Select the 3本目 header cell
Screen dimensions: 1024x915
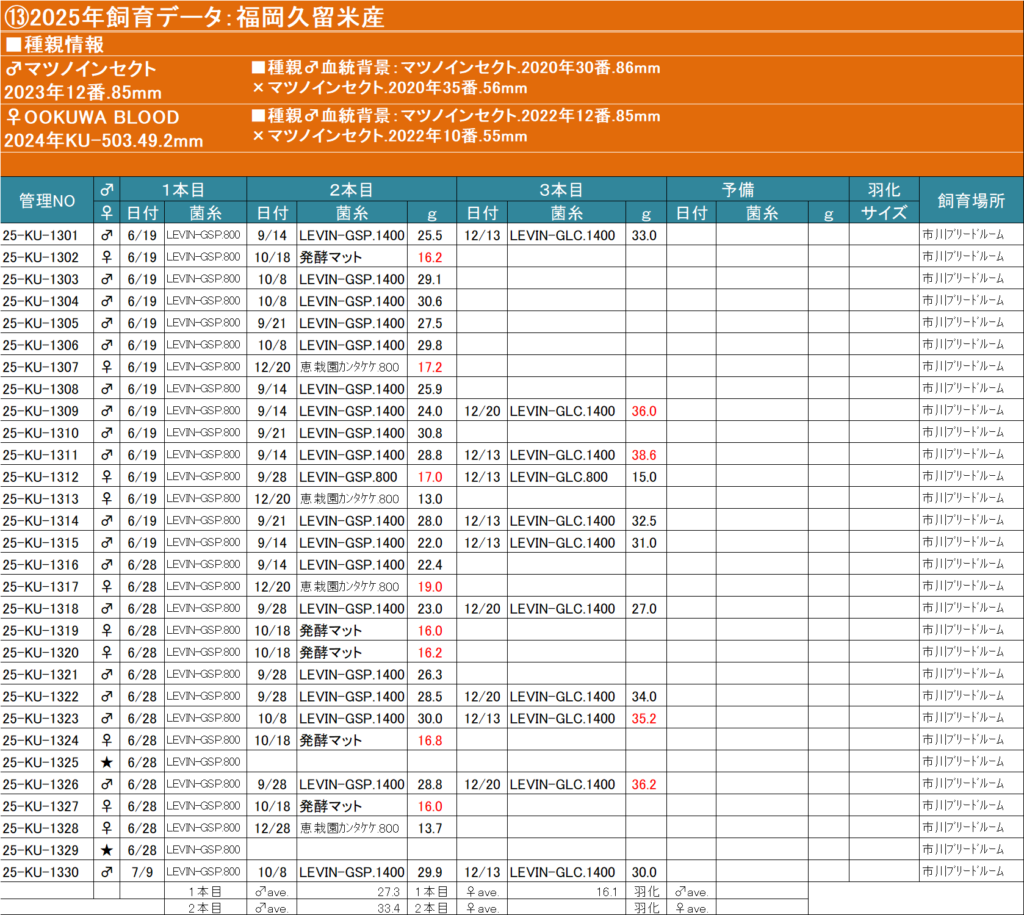pyautogui.click(x=561, y=189)
